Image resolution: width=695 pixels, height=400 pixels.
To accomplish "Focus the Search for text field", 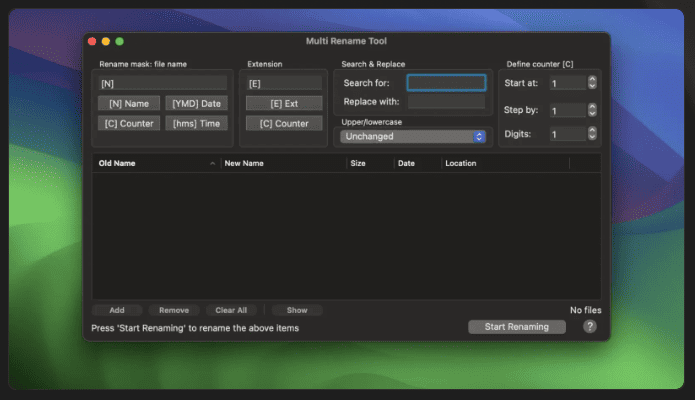I will coord(446,83).
